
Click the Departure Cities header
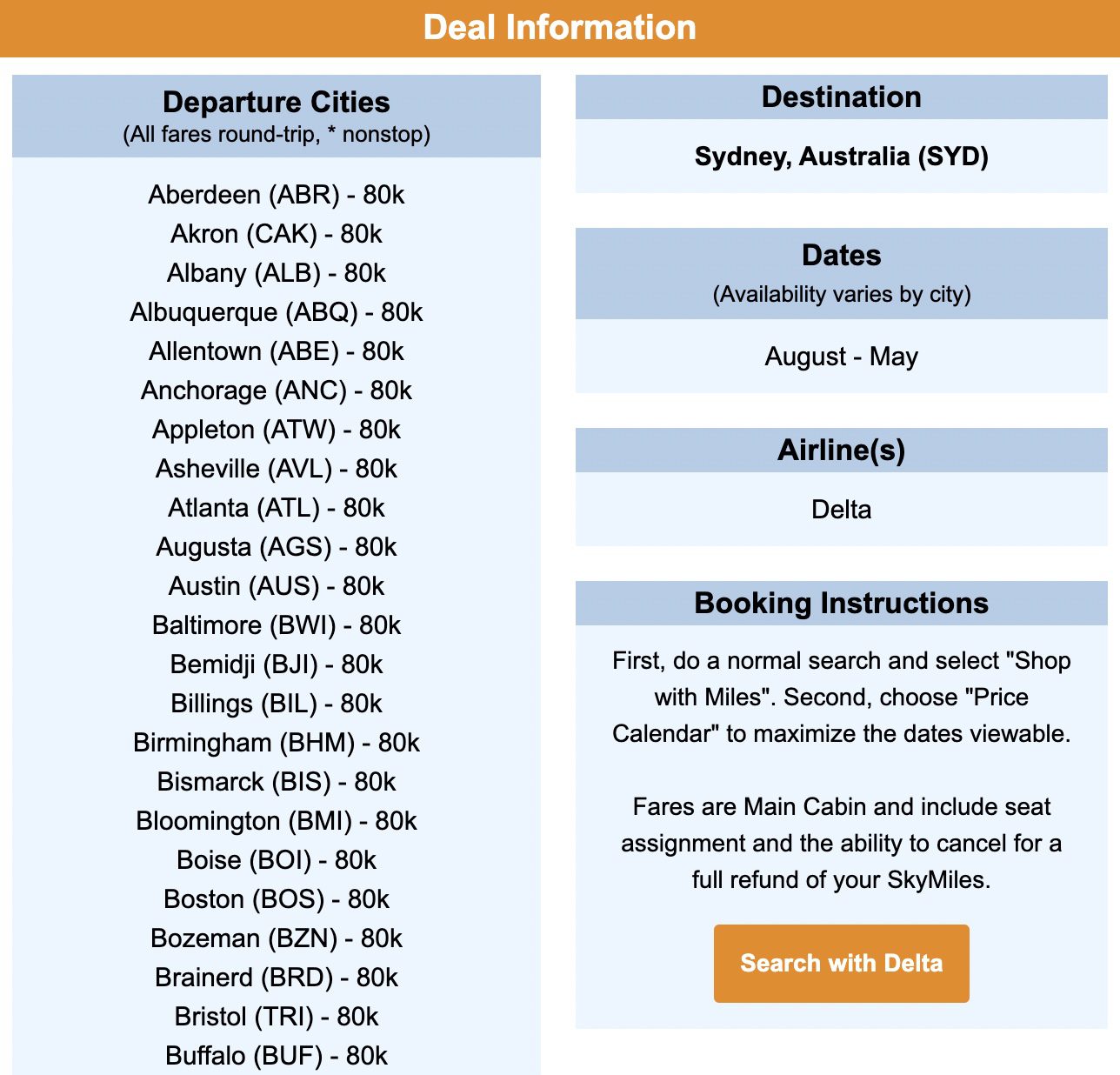coord(277,103)
